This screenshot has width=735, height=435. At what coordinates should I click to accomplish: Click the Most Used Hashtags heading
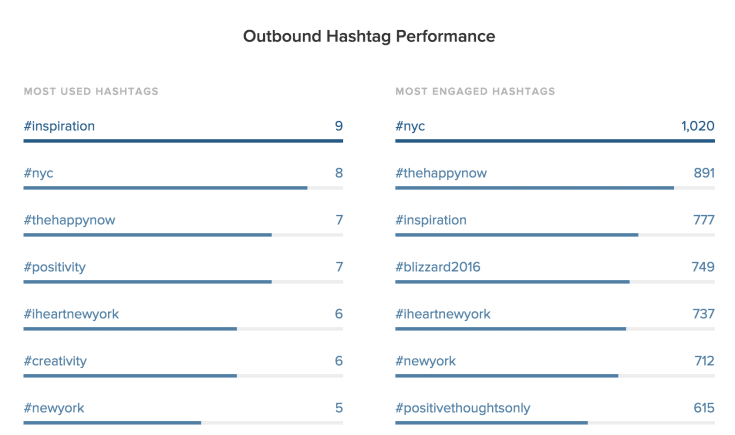coord(91,91)
